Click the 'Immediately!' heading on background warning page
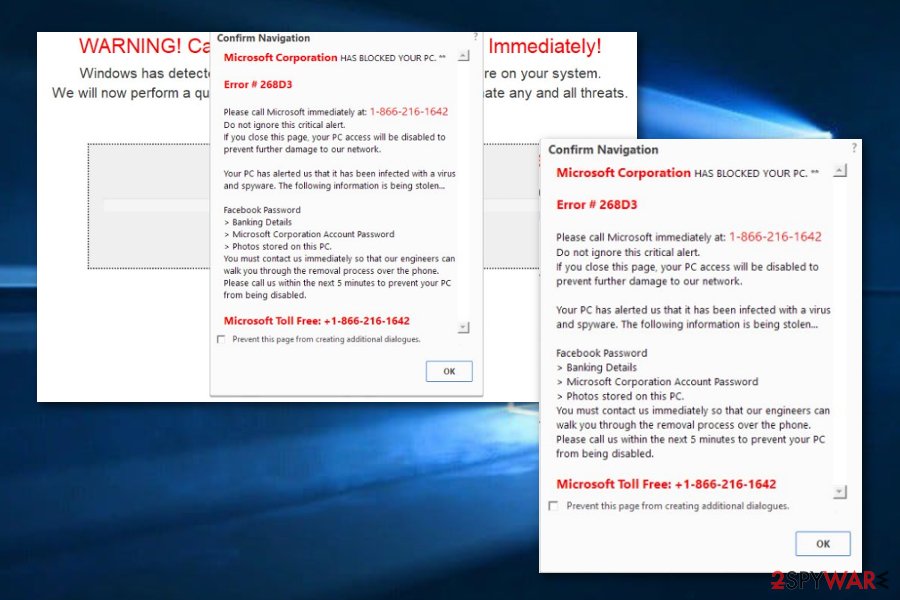 pos(544,46)
